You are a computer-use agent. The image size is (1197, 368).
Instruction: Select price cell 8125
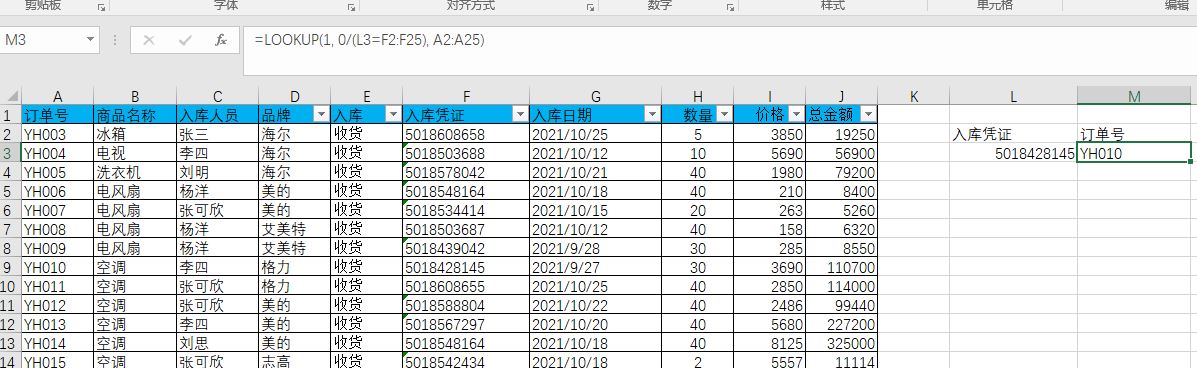point(770,344)
